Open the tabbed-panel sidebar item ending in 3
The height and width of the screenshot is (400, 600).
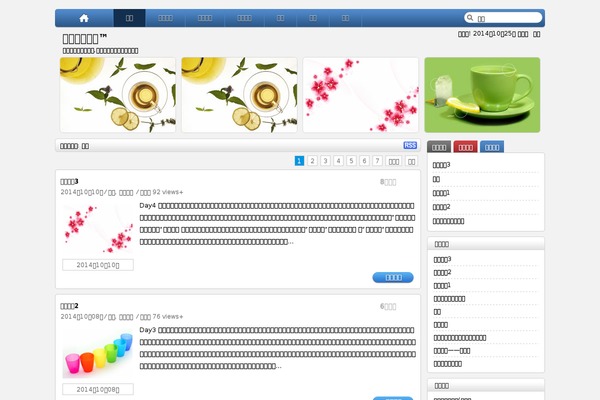441,165
